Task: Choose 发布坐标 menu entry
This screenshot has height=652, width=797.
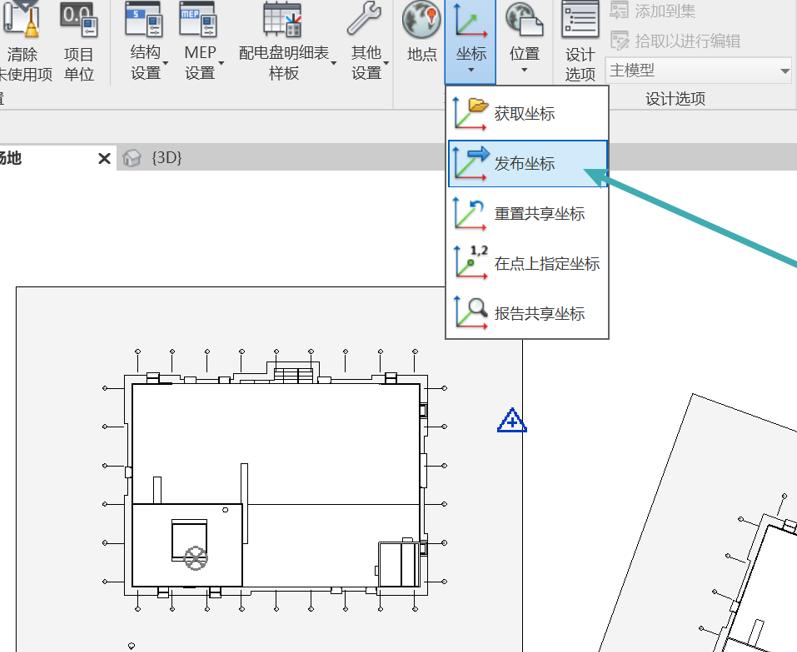Action: (x=526, y=163)
